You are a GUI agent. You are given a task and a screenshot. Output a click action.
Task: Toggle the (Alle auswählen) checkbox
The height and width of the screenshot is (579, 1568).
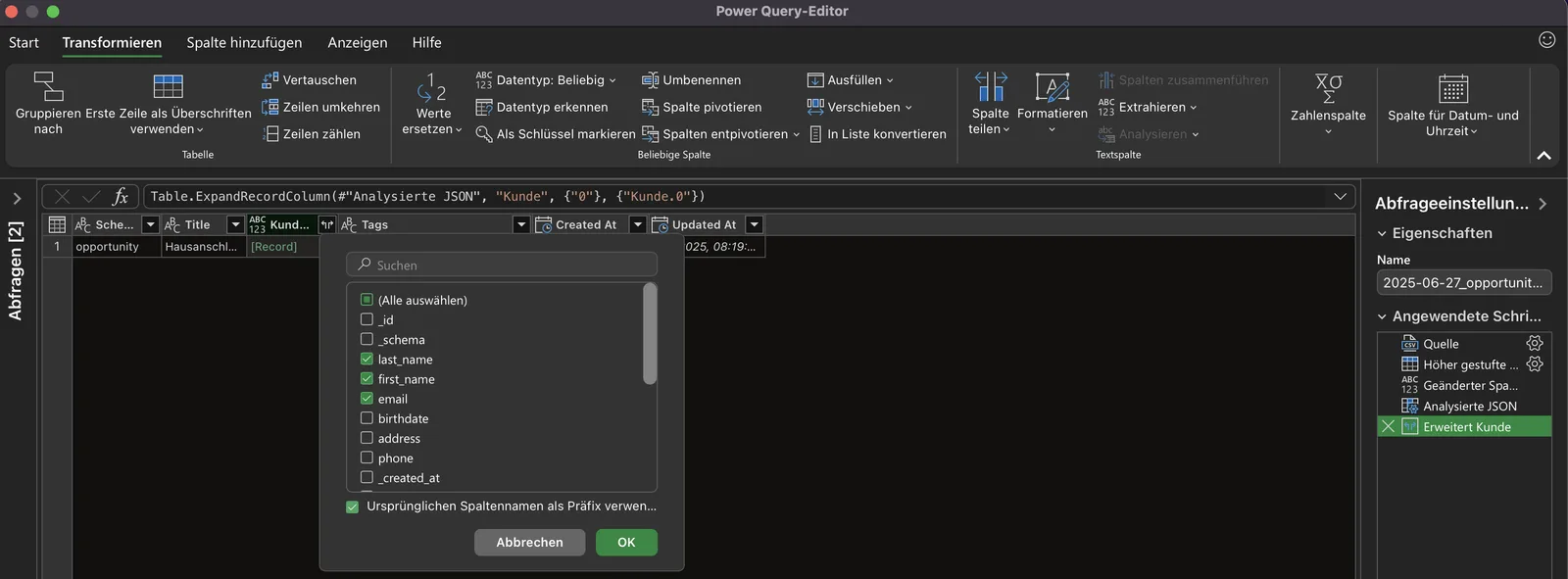click(x=367, y=300)
